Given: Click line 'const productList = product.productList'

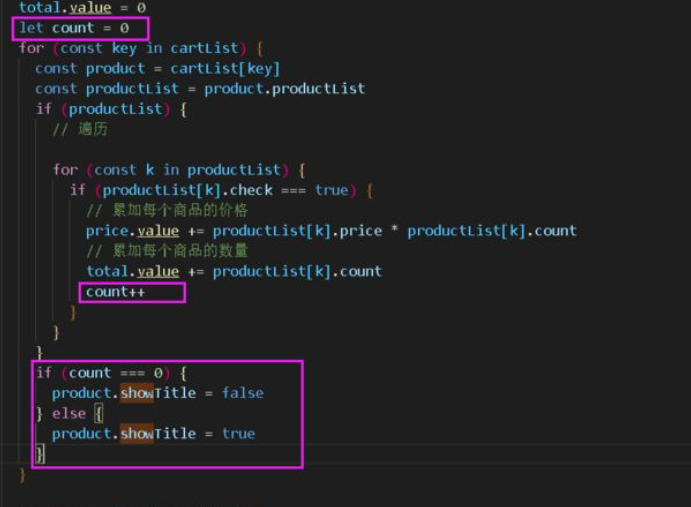Looking at the screenshot, I should tap(200, 89).
